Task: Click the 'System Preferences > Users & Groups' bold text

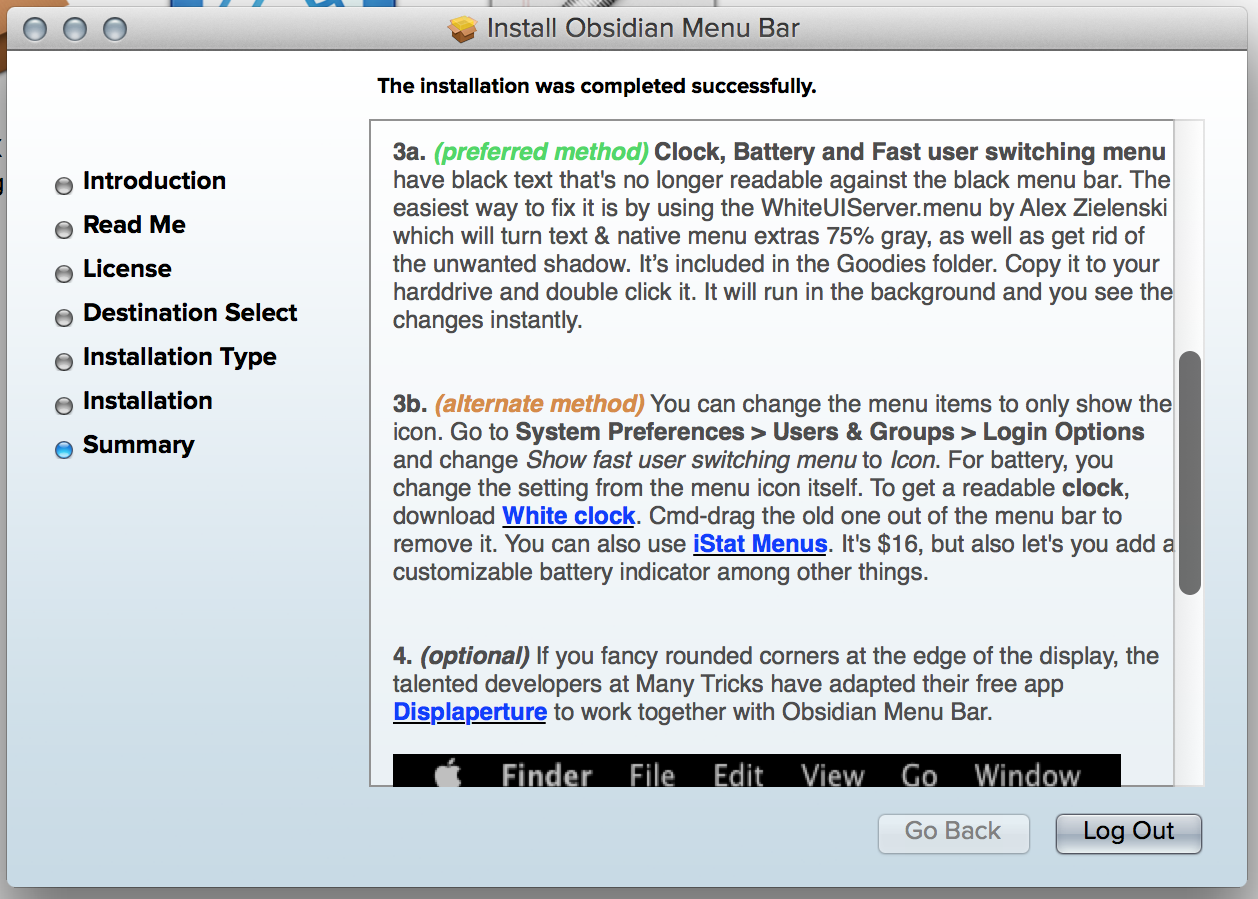Action: click(x=735, y=432)
